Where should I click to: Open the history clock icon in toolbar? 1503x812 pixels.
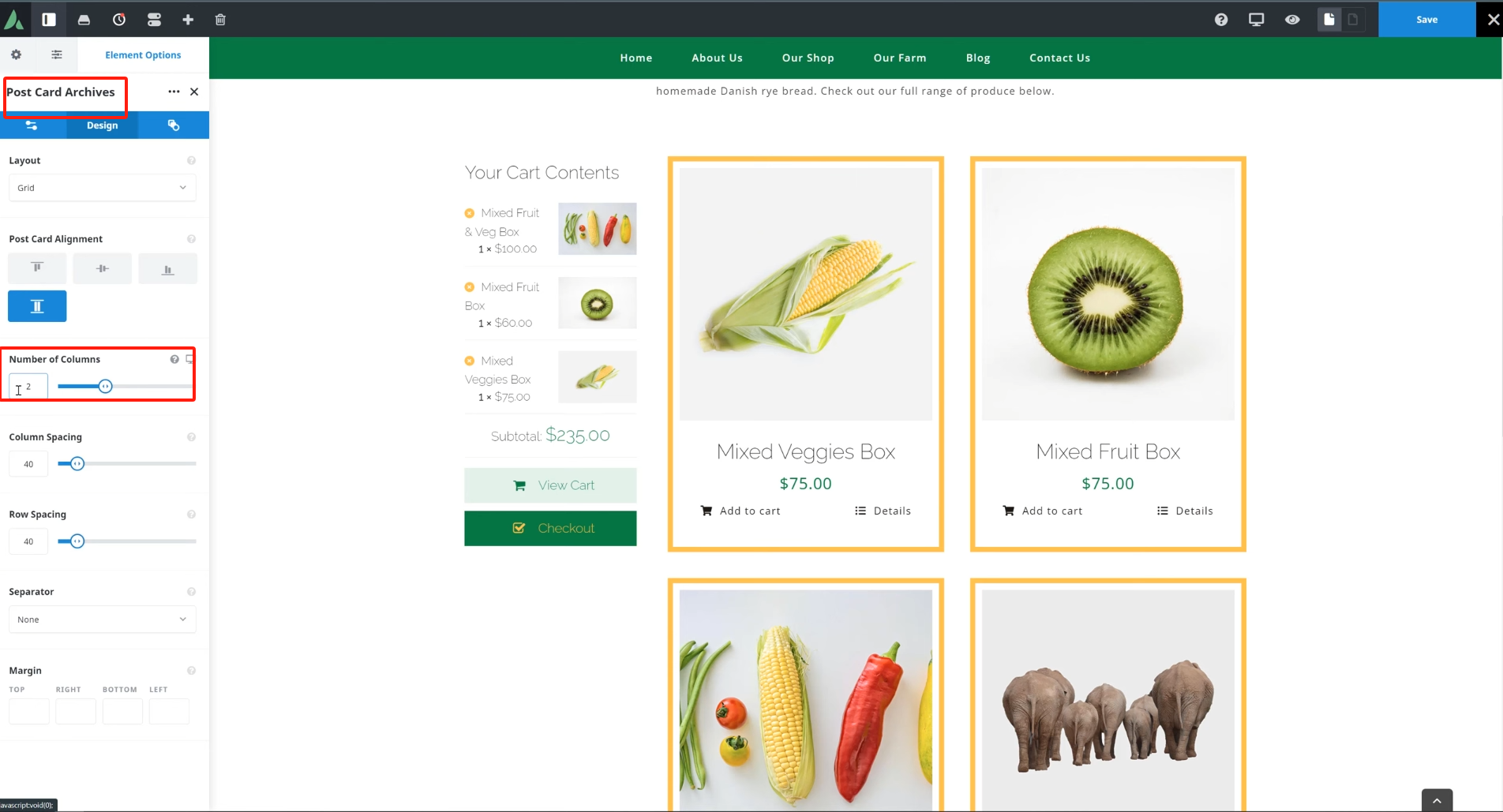coord(119,20)
